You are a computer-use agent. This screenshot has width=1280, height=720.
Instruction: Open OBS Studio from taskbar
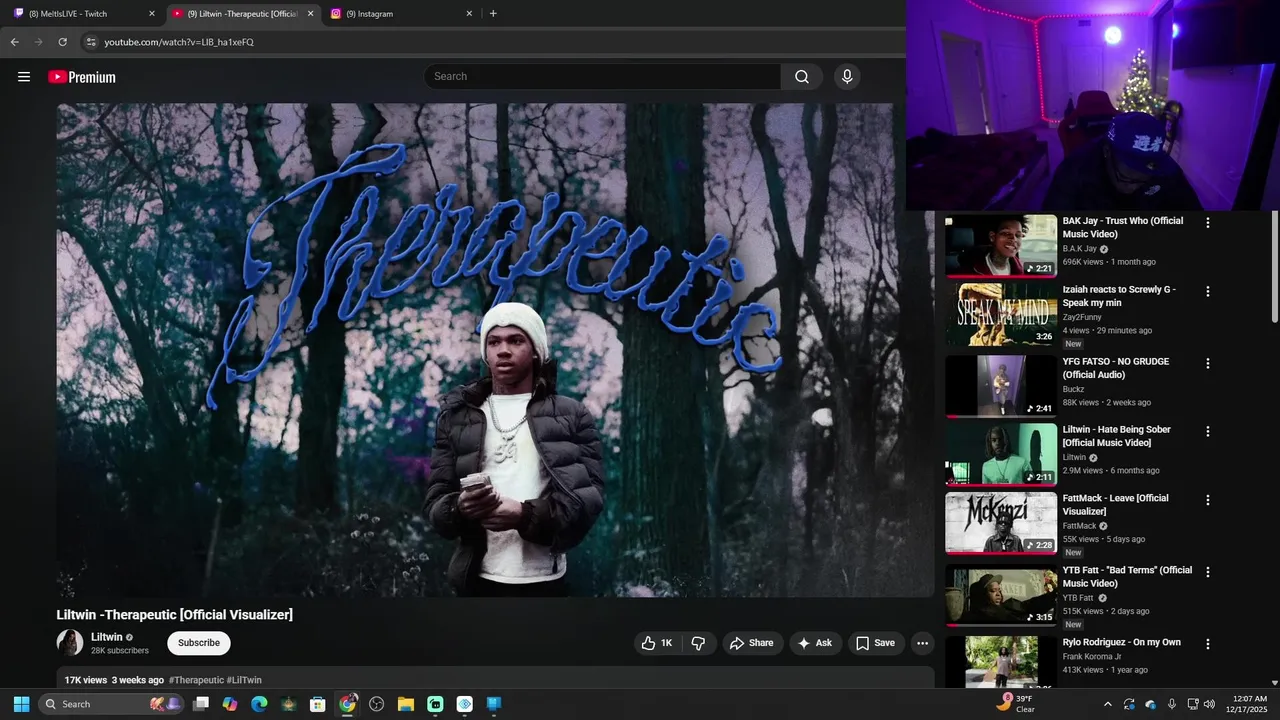[x=376, y=704]
